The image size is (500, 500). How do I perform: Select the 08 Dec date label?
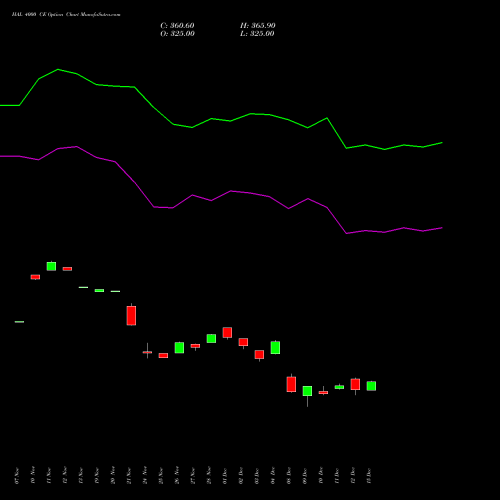point(289,476)
